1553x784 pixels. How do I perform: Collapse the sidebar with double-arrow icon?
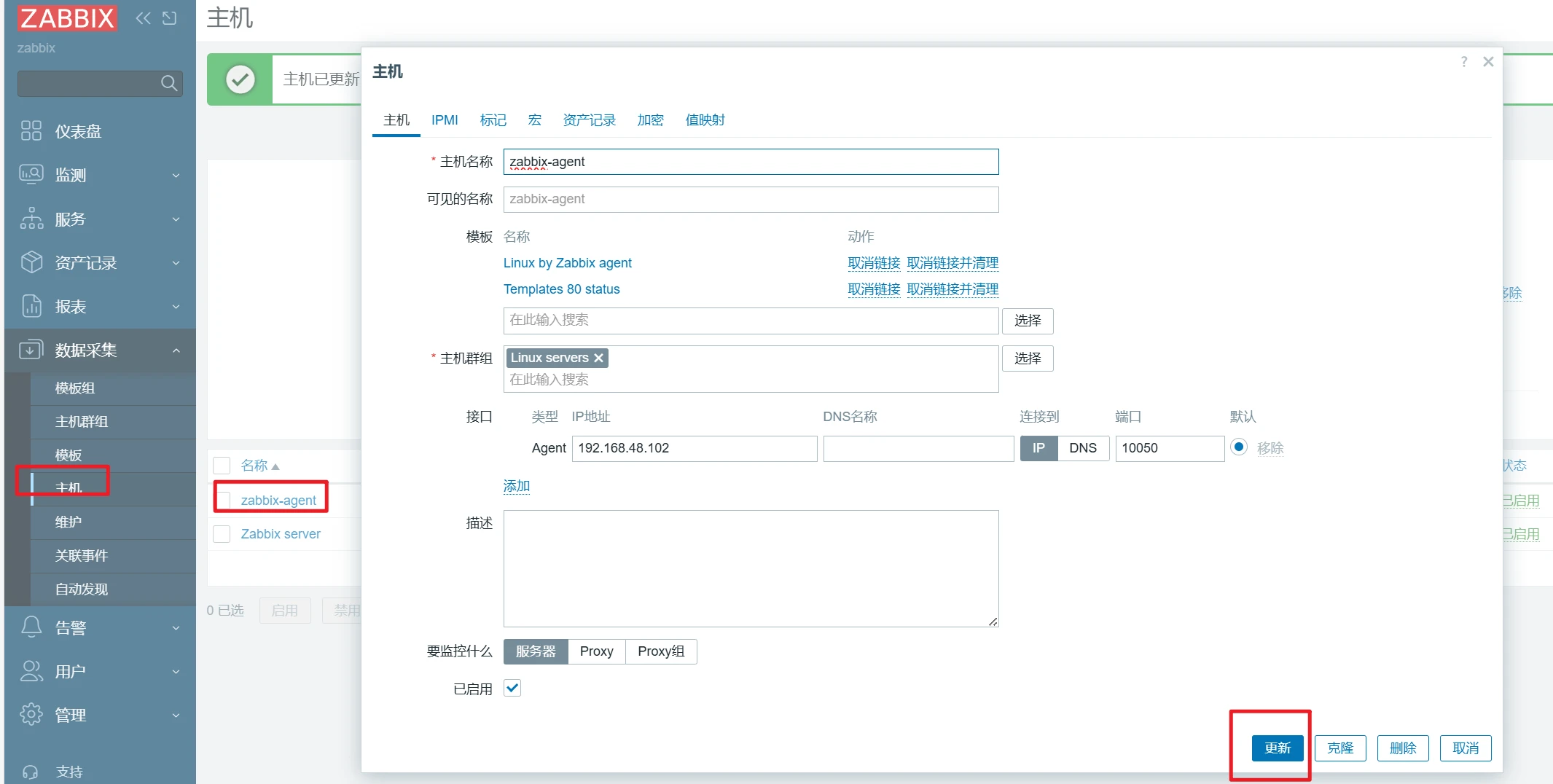144,18
